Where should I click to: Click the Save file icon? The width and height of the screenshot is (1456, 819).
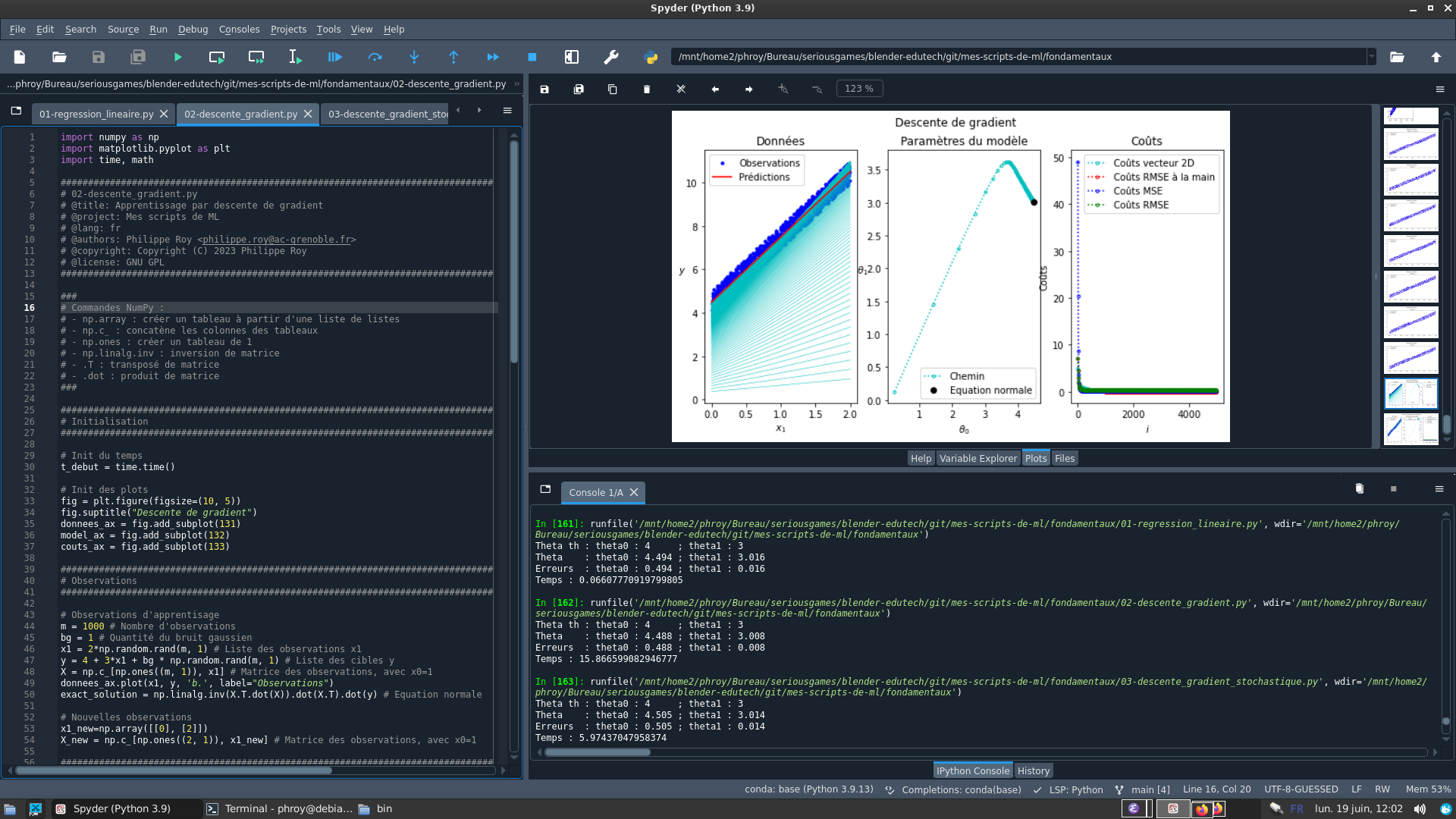(x=97, y=56)
